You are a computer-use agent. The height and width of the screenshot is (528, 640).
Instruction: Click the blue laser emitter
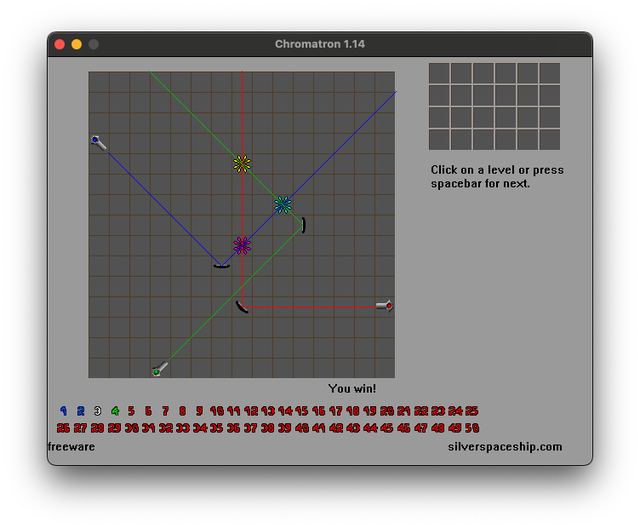tap(99, 143)
